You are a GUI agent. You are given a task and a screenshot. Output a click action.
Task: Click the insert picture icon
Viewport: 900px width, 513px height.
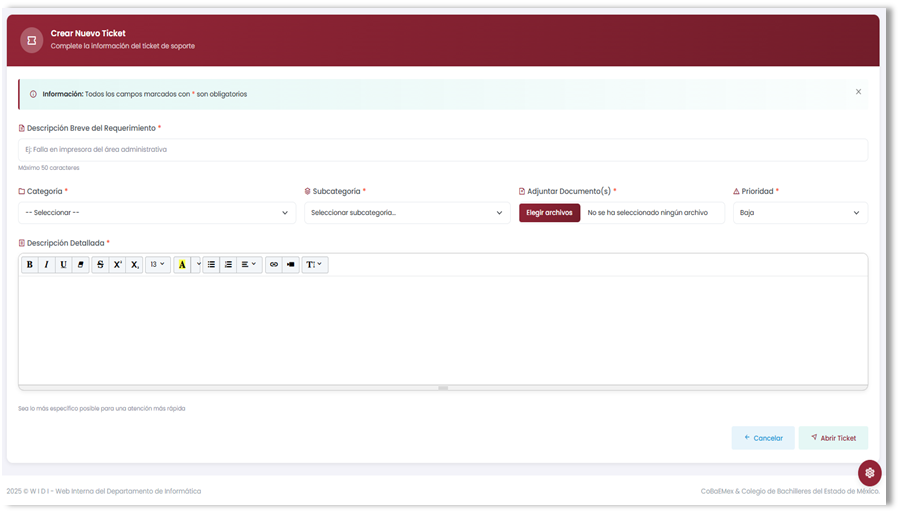(291, 265)
